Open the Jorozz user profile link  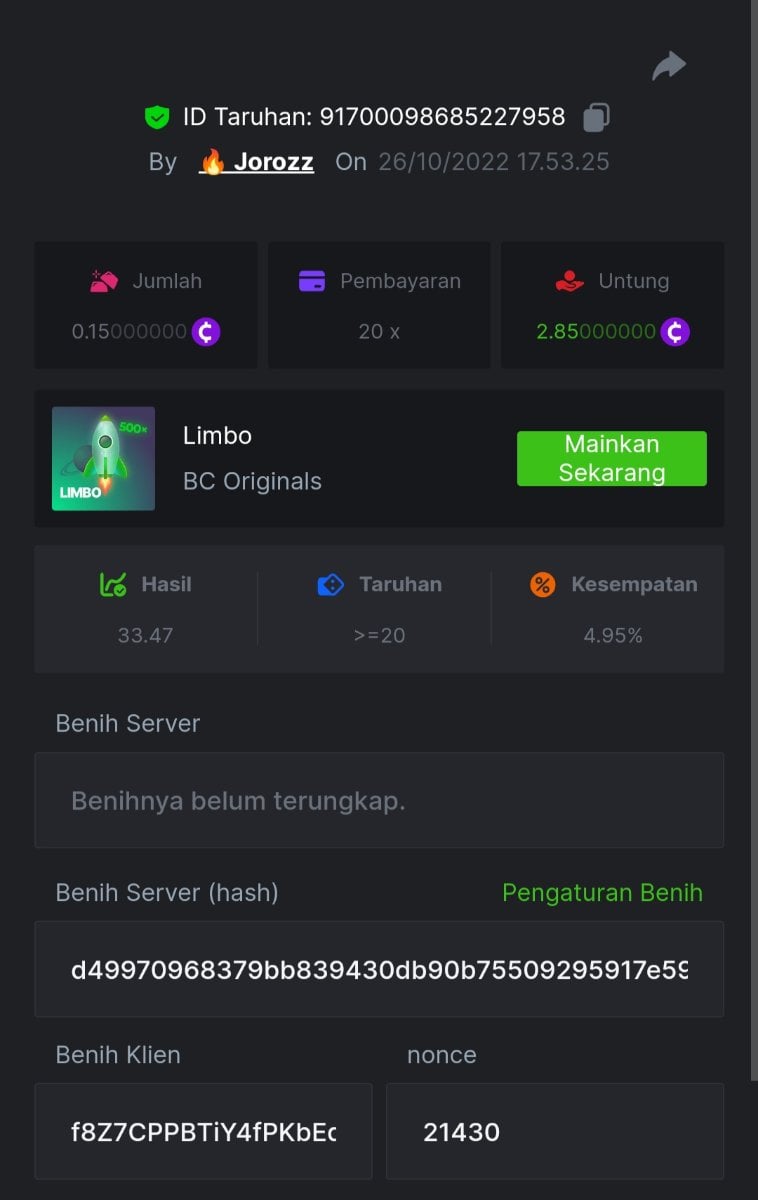(x=272, y=162)
